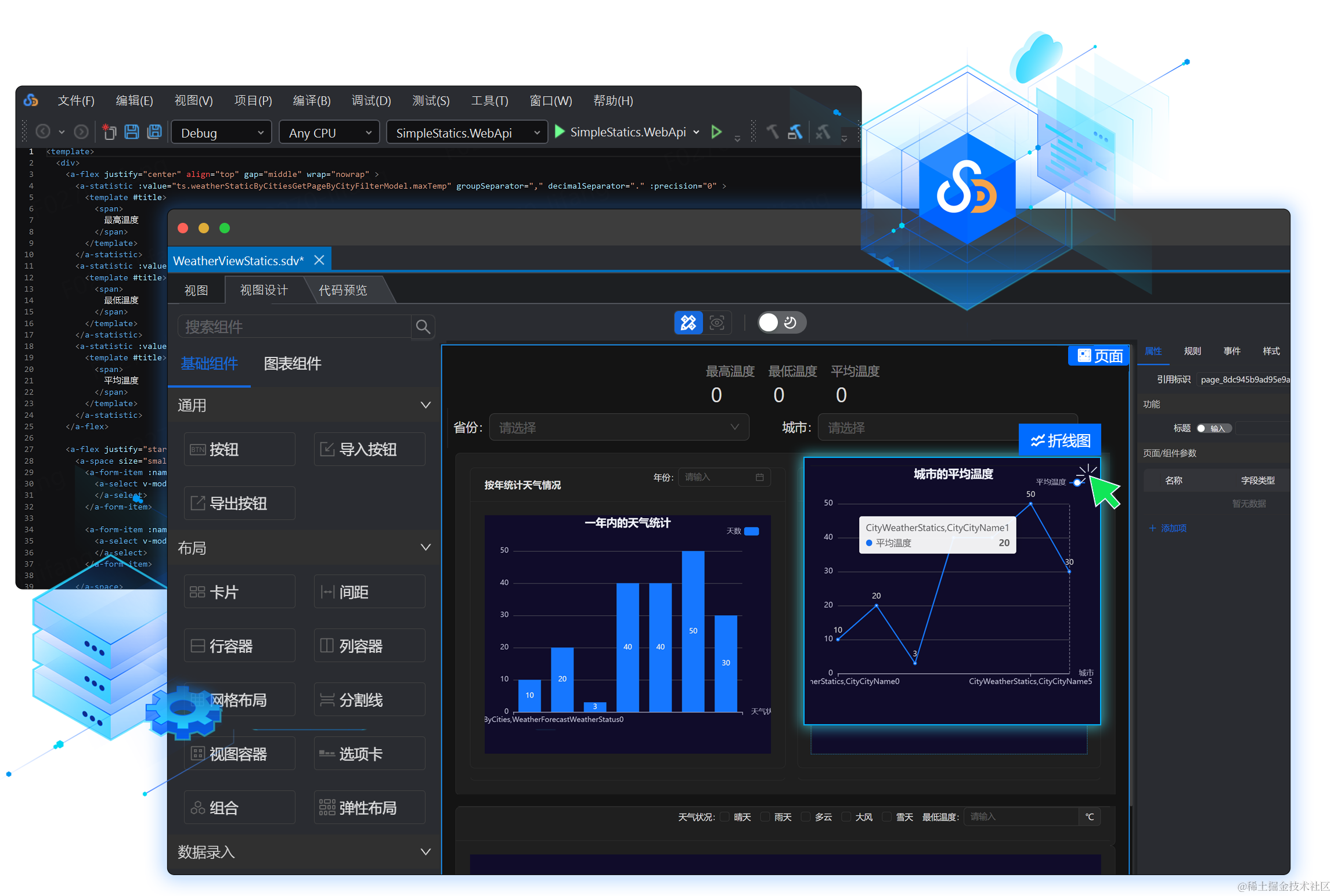Check the 多云 weather checkbox
The height and width of the screenshot is (896, 1334).
(x=805, y=817)
